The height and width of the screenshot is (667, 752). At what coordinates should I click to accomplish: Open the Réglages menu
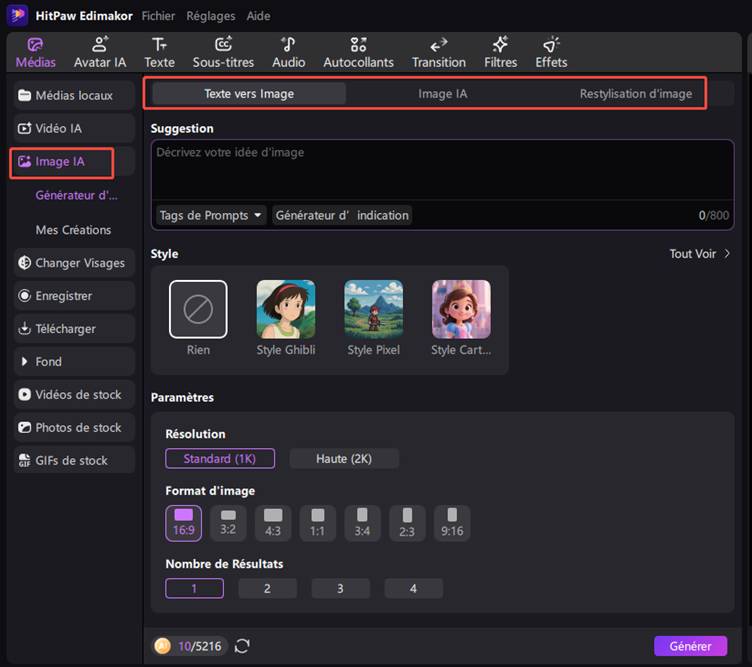point(211,16)
